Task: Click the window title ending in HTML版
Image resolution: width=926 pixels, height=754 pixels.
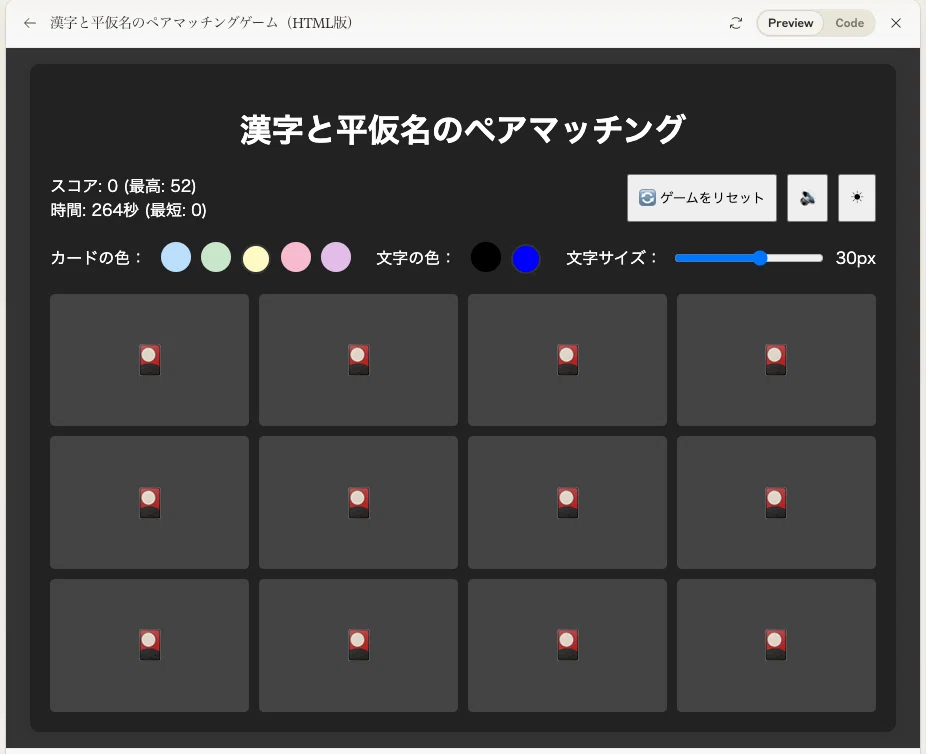Action: pyautogui.click(x=201, y=23)
